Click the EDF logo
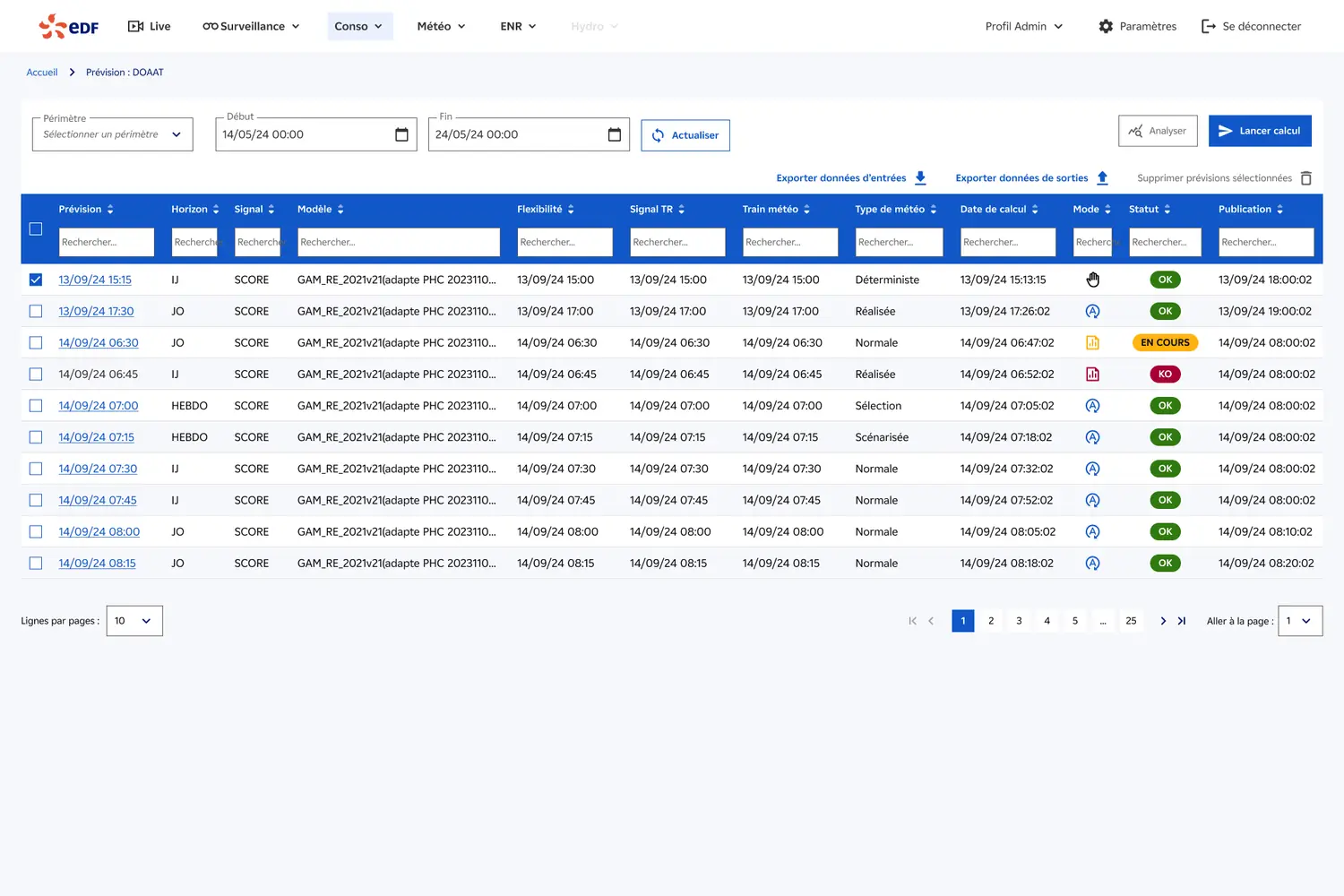The image size is (1344, 896). (x=69, y=27)
